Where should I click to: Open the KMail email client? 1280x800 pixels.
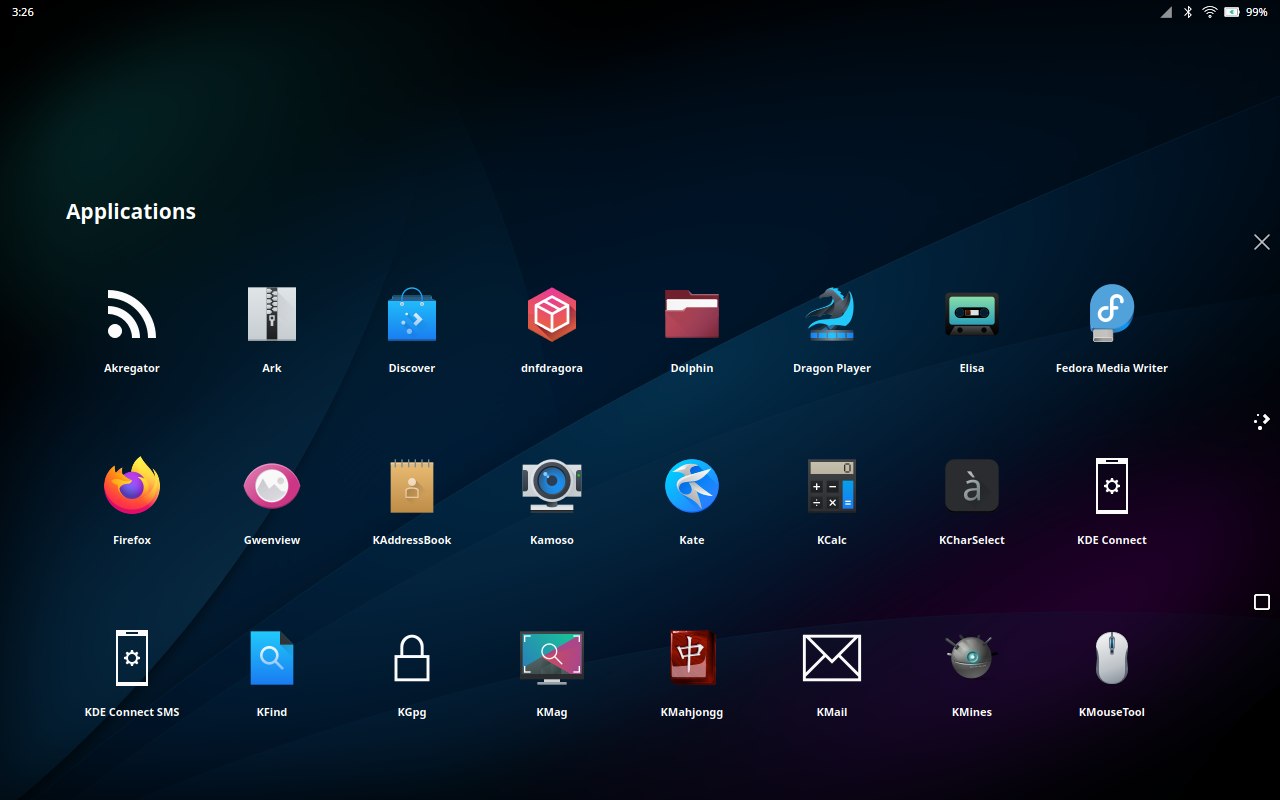pos(832,658)
